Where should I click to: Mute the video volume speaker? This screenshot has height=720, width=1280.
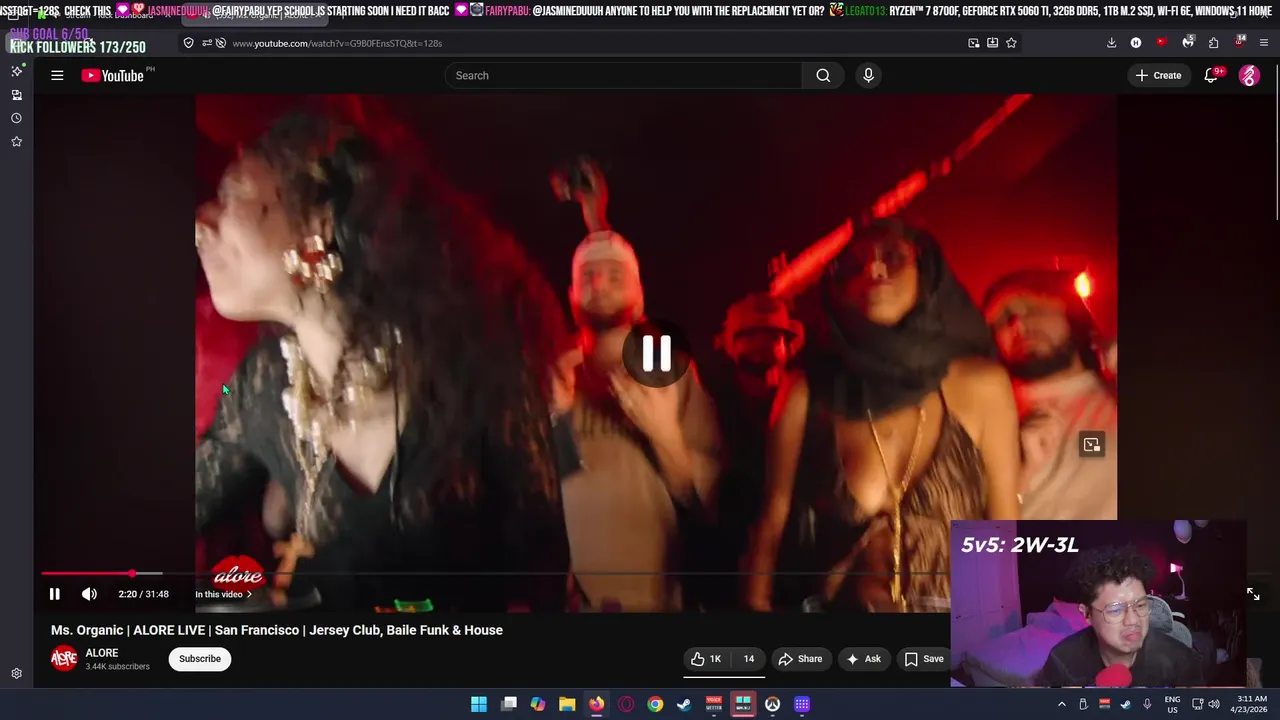89,594
